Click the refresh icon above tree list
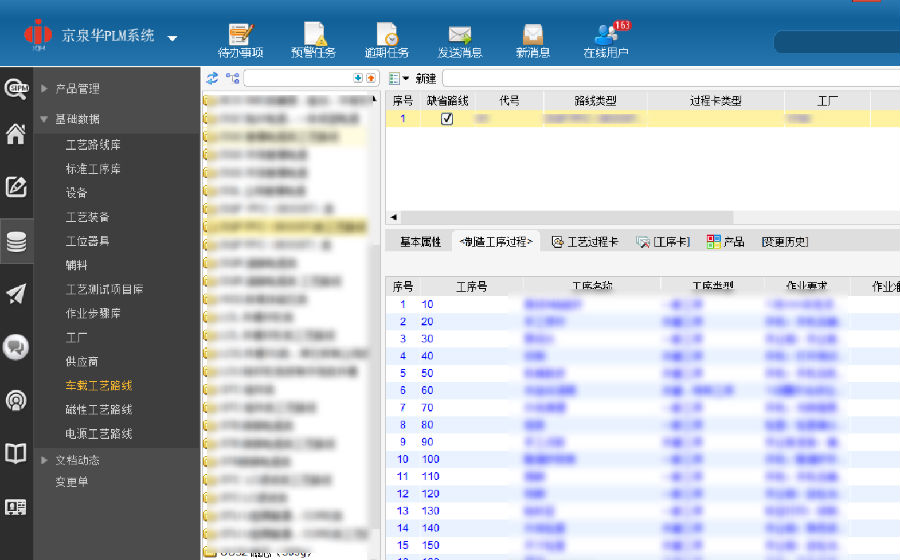This screenshot has height=560, width=900. tap(212, 78)
